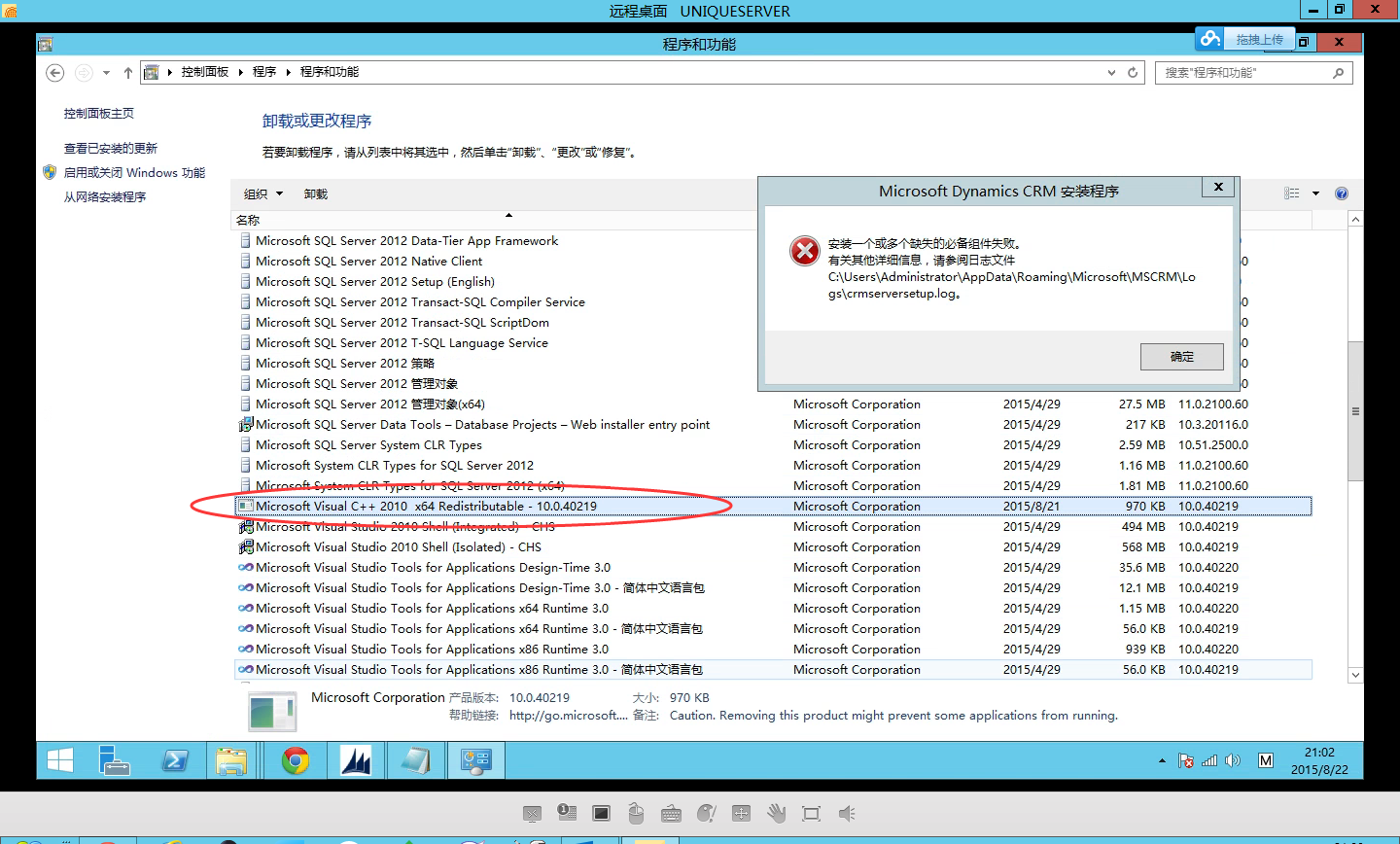
Task: Select Microsoft SQL Server 2012 Native Client
Action: click(x=368, y=262)
